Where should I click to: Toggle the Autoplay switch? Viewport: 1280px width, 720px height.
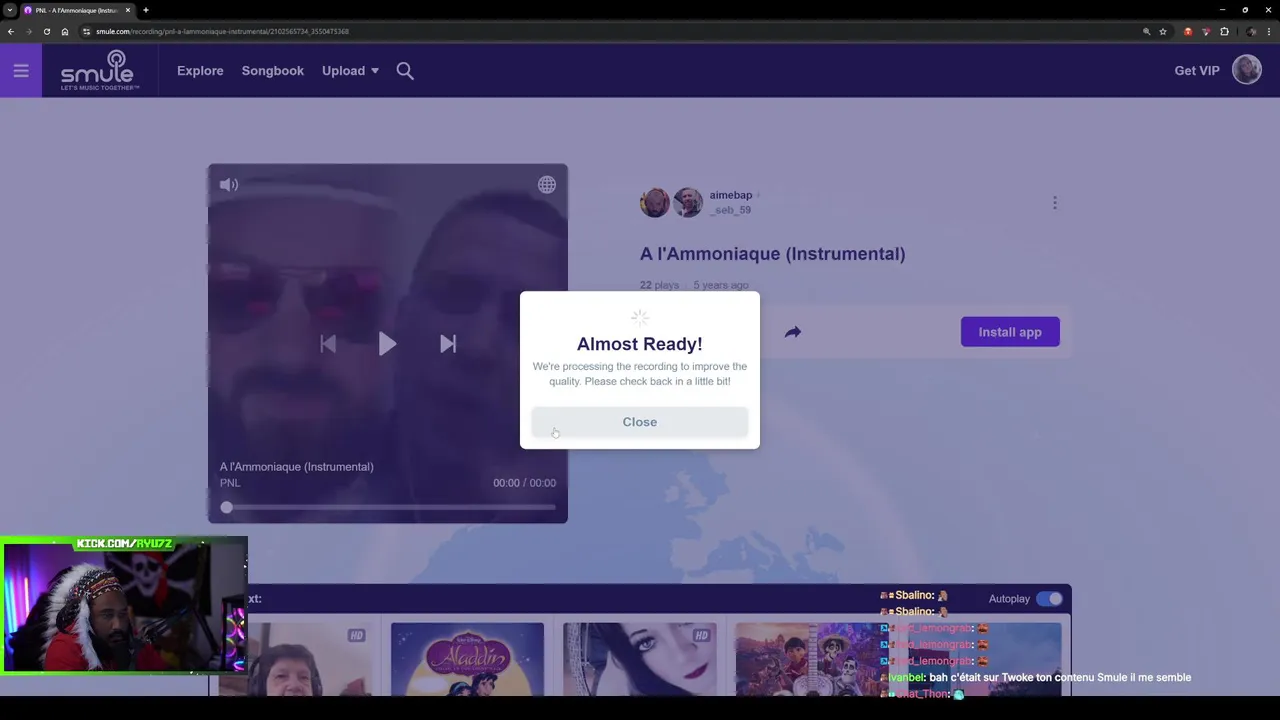point(1049,599)
